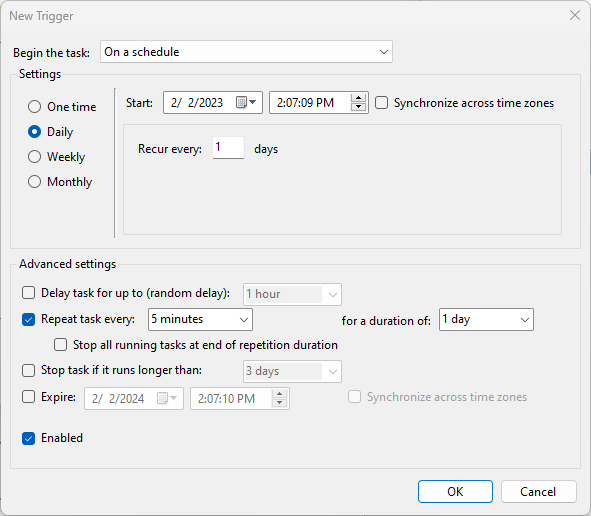Open the 1 day duration dropdown
591x516 pixels.
[486, 319]
